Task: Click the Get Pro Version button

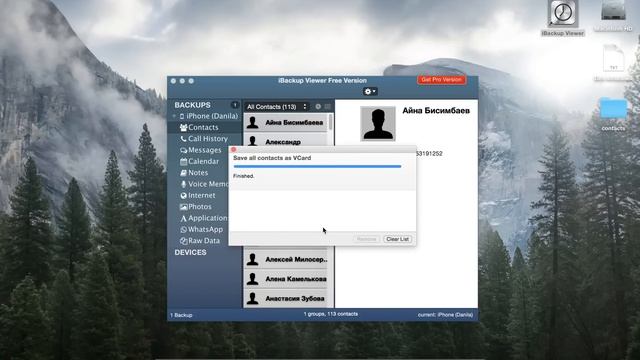Action: 442,80
